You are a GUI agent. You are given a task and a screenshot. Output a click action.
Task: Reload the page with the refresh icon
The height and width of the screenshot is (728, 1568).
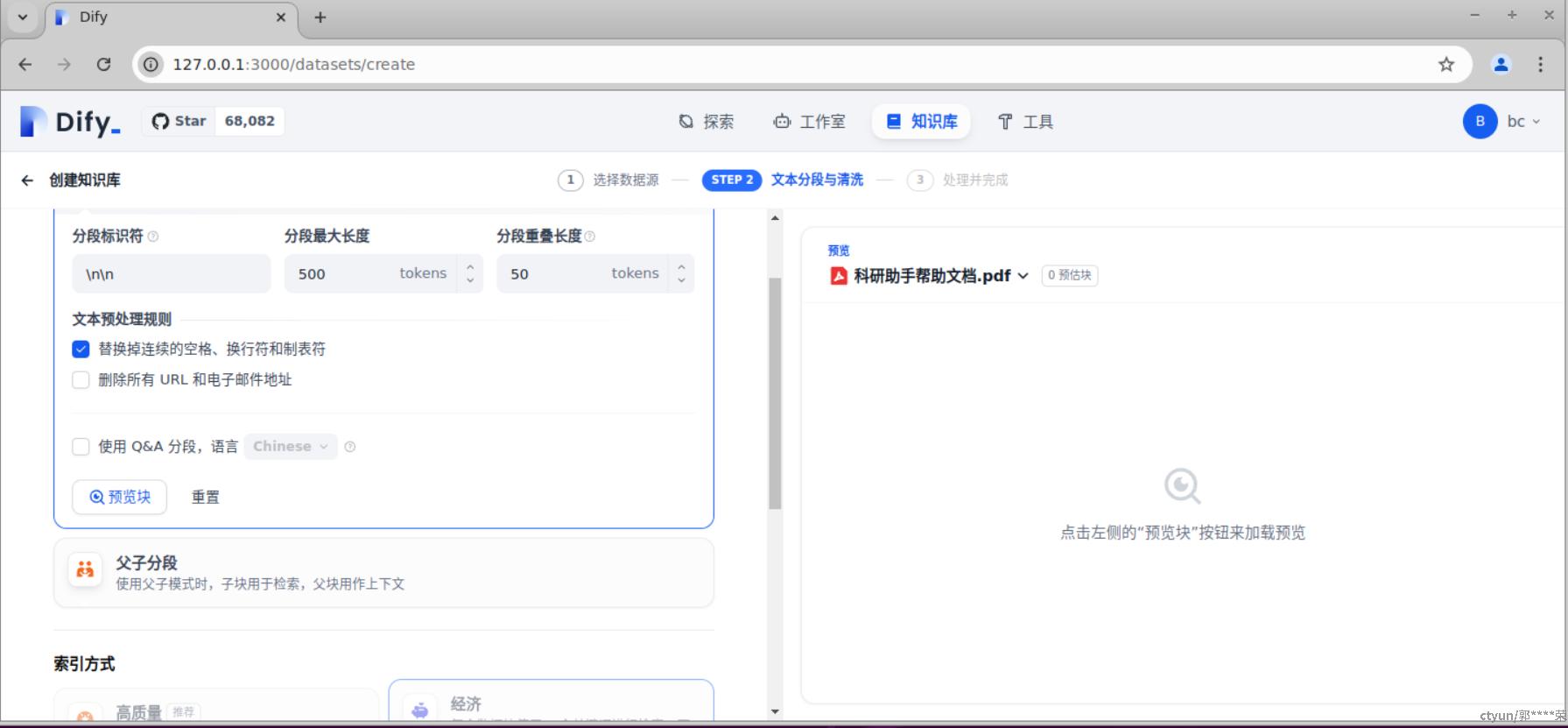click(103, 64)
